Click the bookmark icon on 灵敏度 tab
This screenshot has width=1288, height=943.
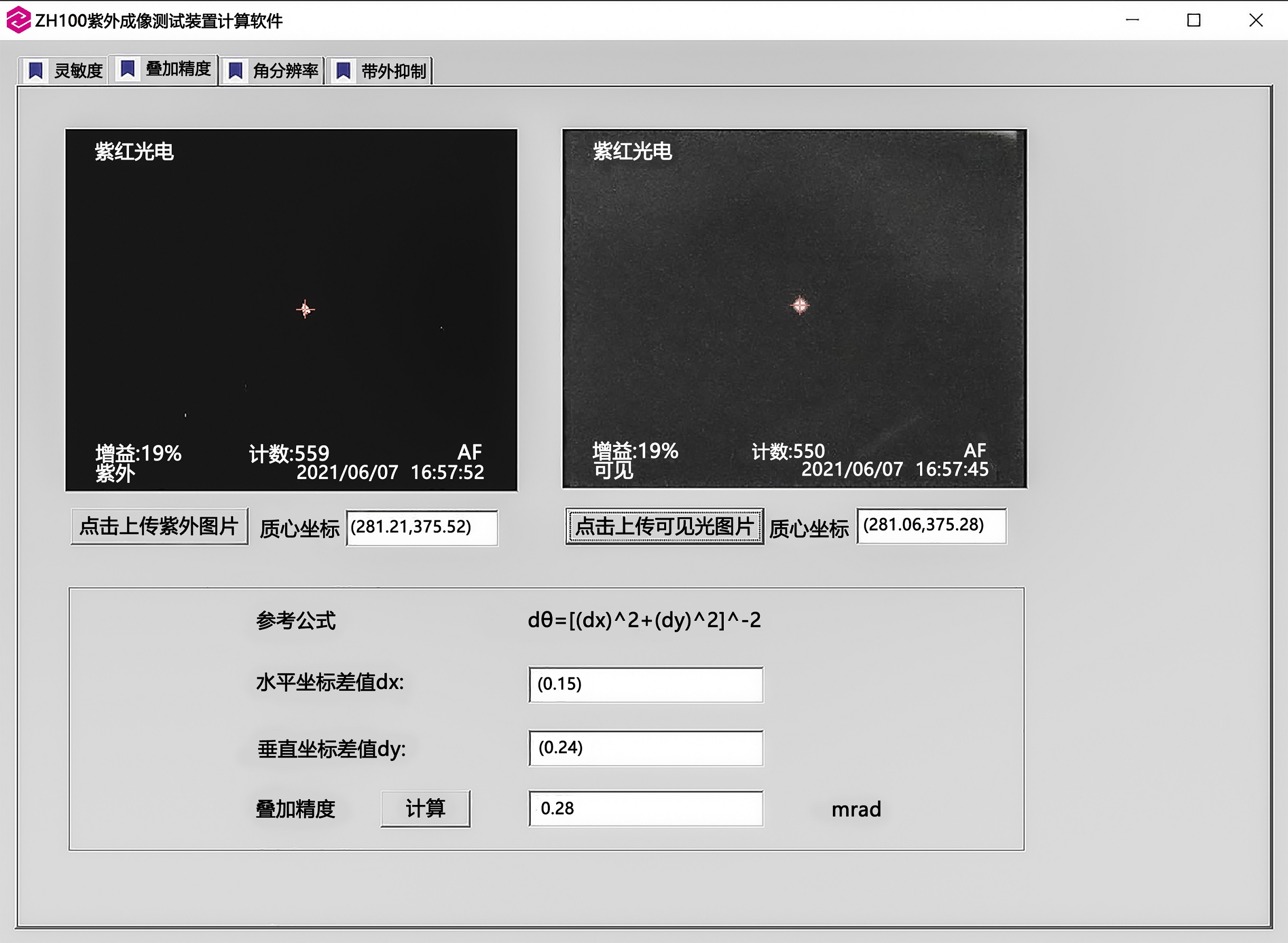click(36, 71)
